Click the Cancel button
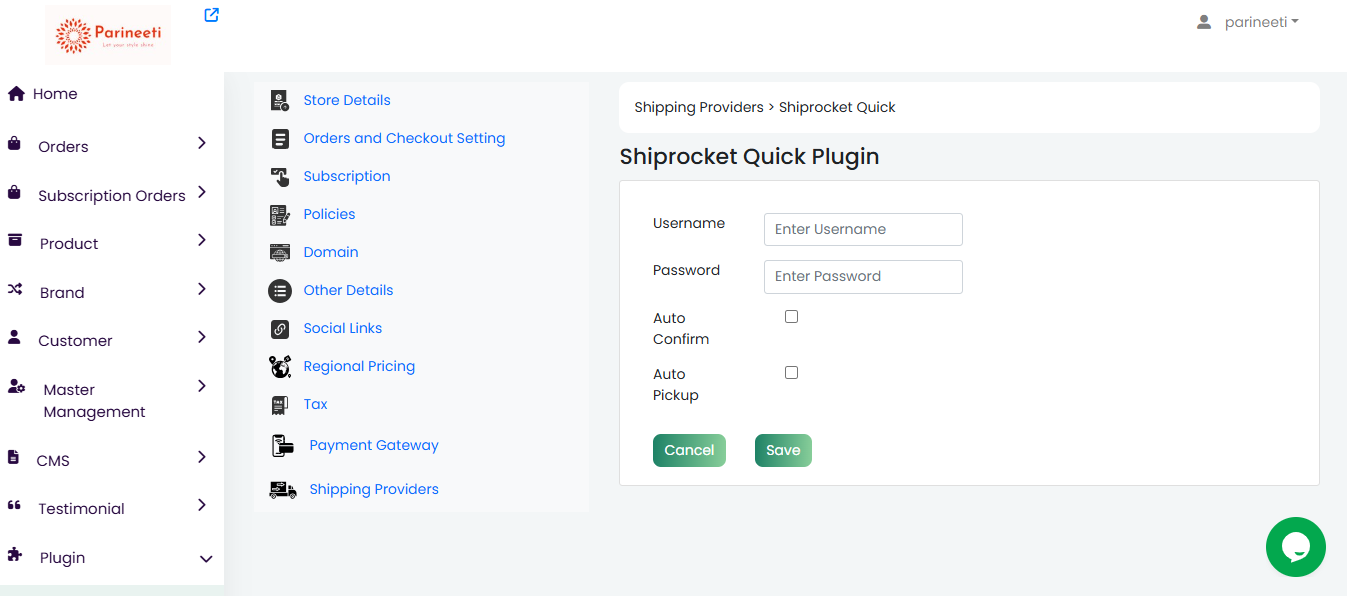The height and width of the screenshot is (596, 1347). click(x=689, y=450)
